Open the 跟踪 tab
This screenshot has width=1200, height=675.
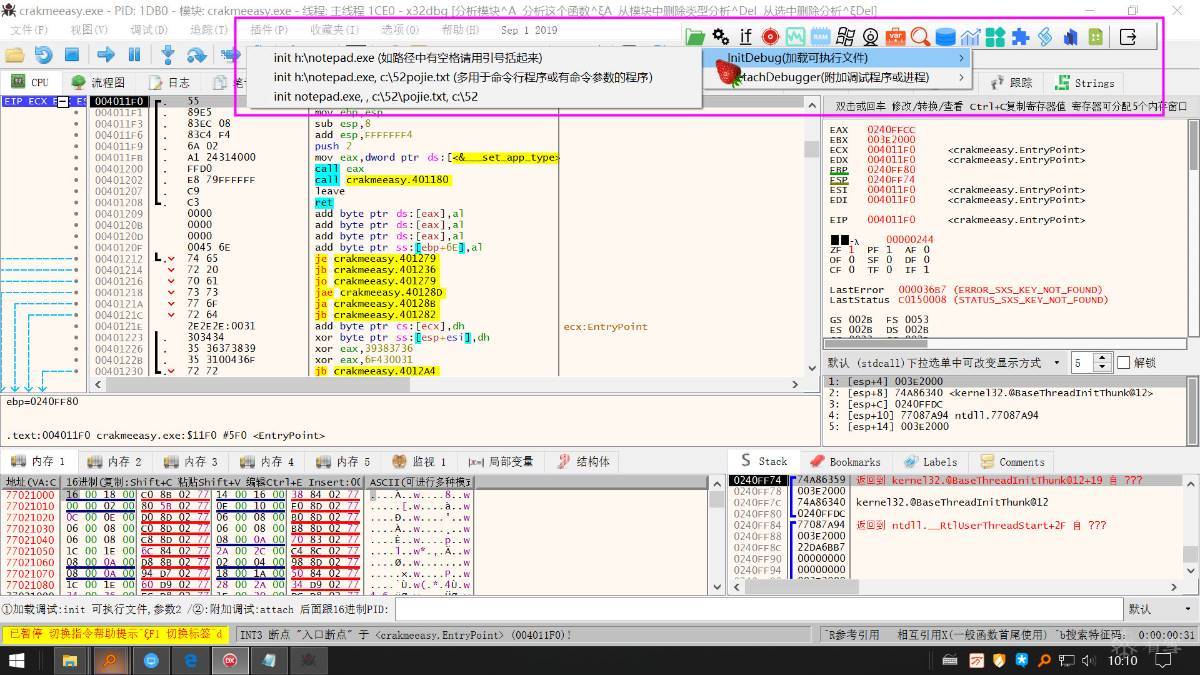(x=1012, y=83)
